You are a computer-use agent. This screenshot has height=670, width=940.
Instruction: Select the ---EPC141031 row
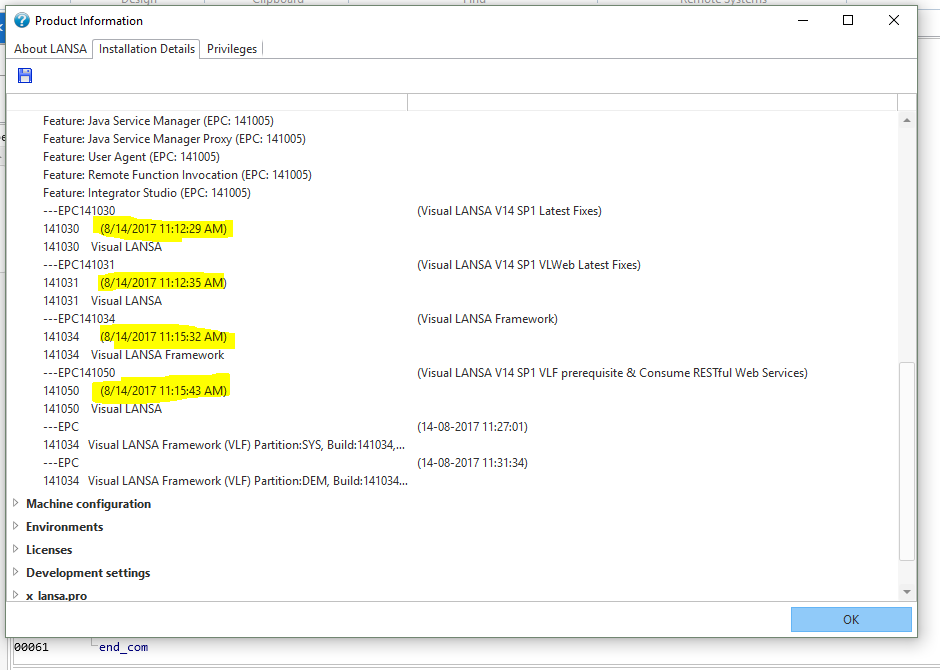click(79, 265)
